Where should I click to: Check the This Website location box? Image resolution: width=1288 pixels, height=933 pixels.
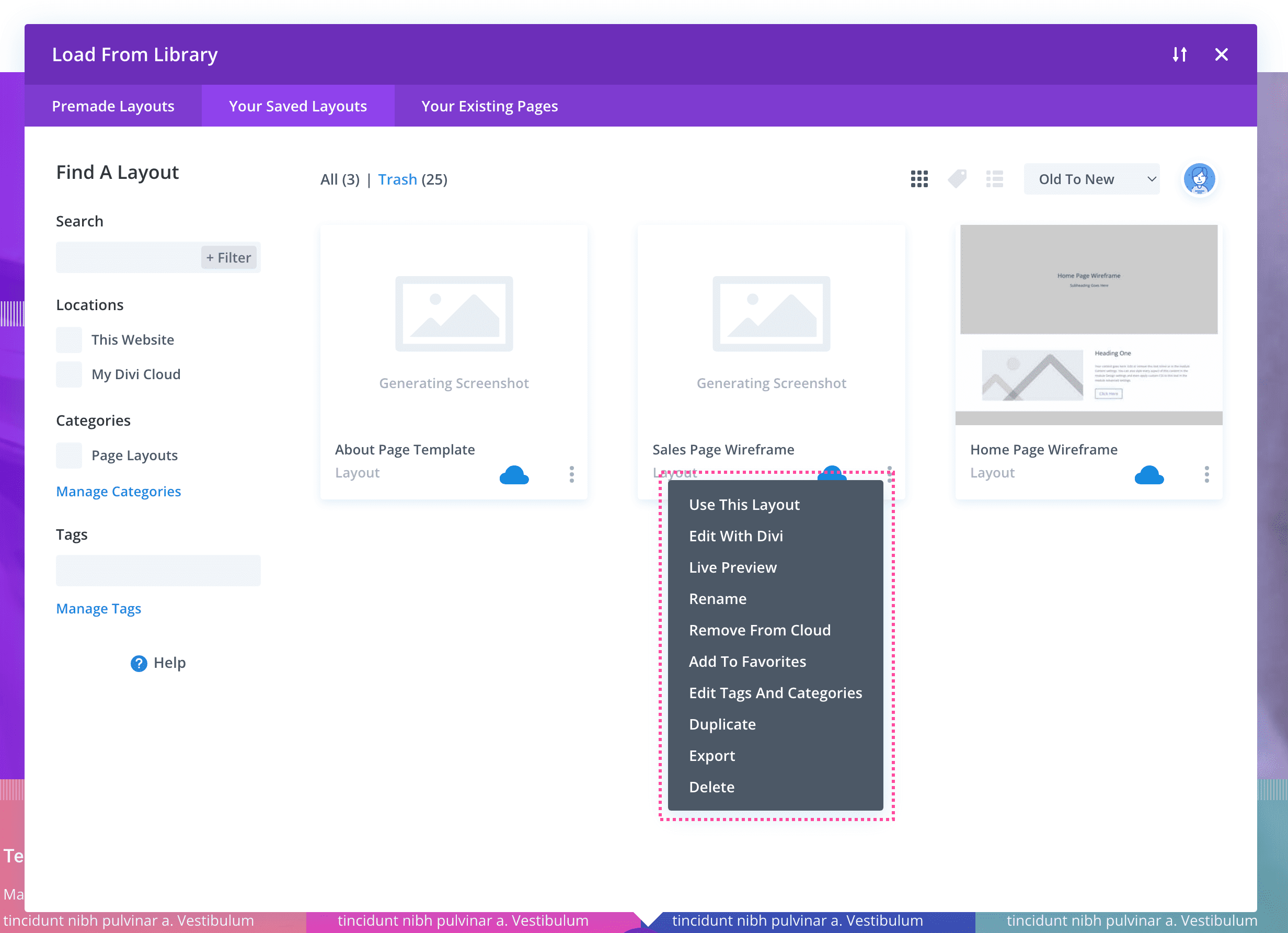pos(68,340)
